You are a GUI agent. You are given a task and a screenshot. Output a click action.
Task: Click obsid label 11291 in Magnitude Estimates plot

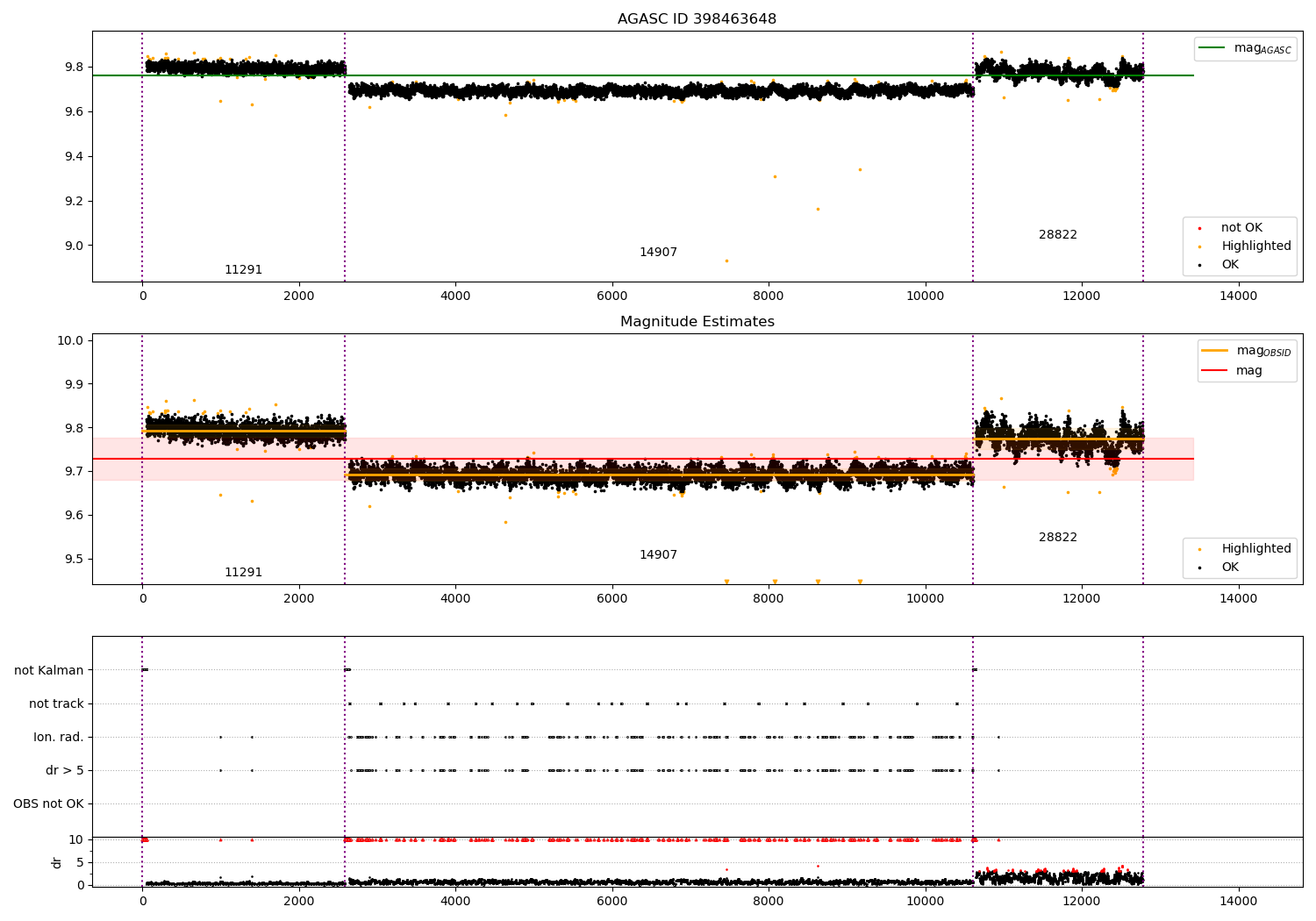point(243,573)
